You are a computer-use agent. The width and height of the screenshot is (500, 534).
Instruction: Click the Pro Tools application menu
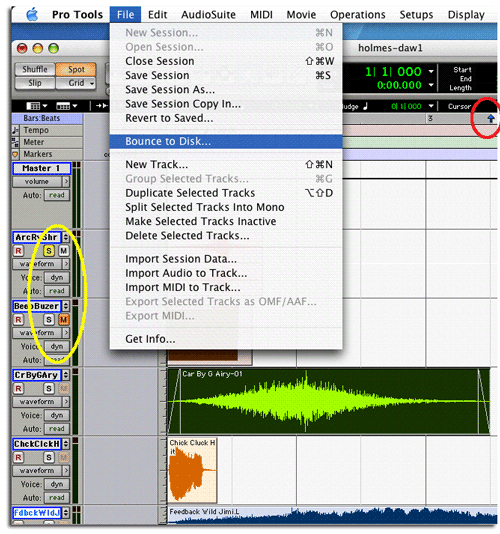coord(77,15)
